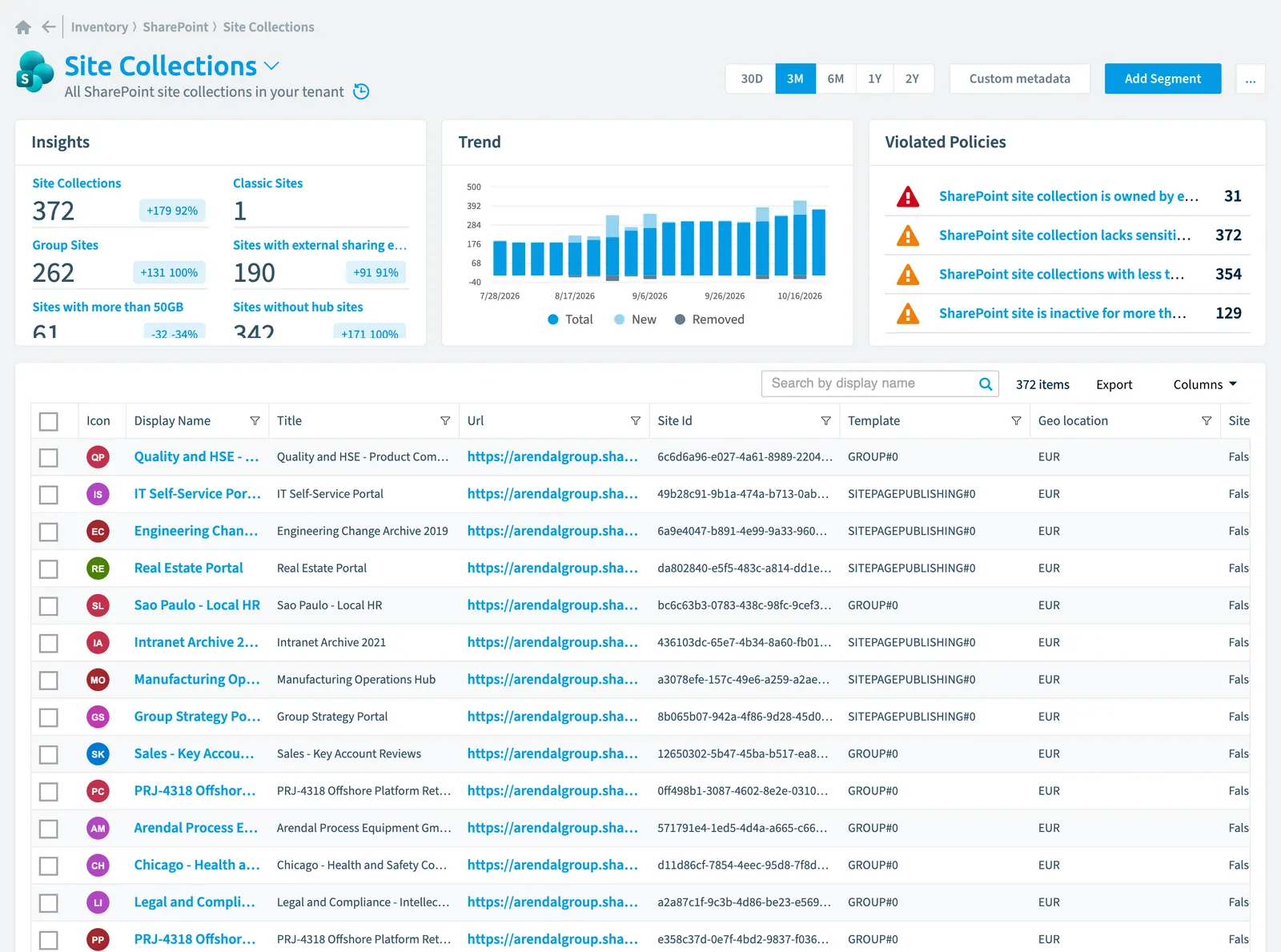The image size is (1281, 952).
Task: Open Url link in Legal and Compliance row
Action: click(552, 902)
